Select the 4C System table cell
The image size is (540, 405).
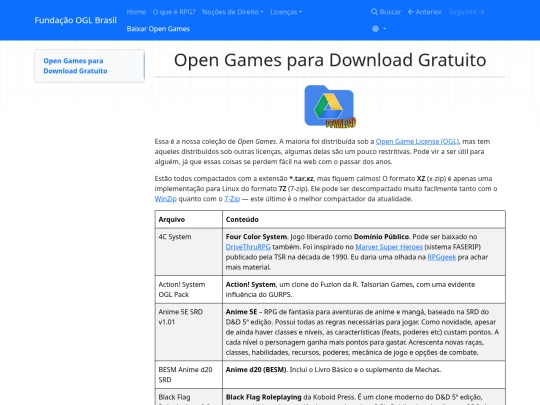tap(189, 252)
